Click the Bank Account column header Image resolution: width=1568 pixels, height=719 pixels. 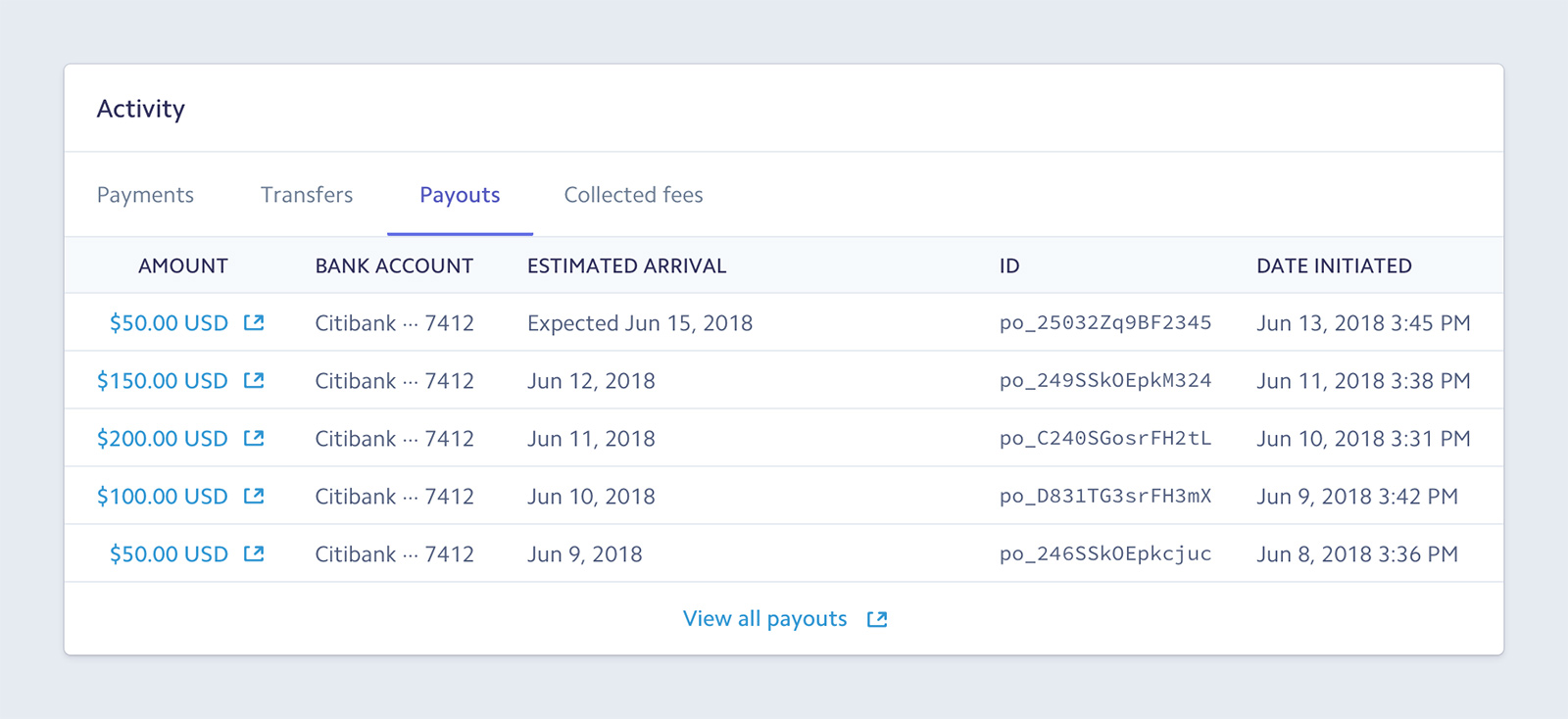tap(394, 266)
